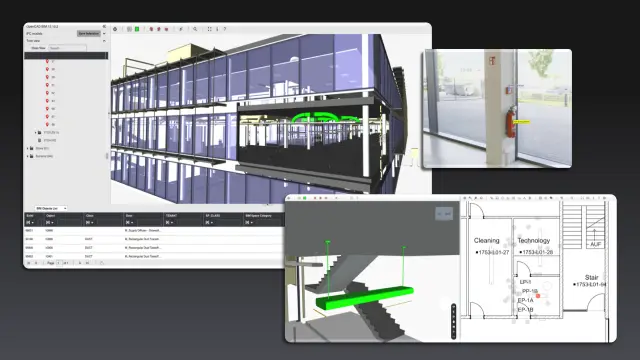Open filter dropdown under the Class column

[89, 222]
